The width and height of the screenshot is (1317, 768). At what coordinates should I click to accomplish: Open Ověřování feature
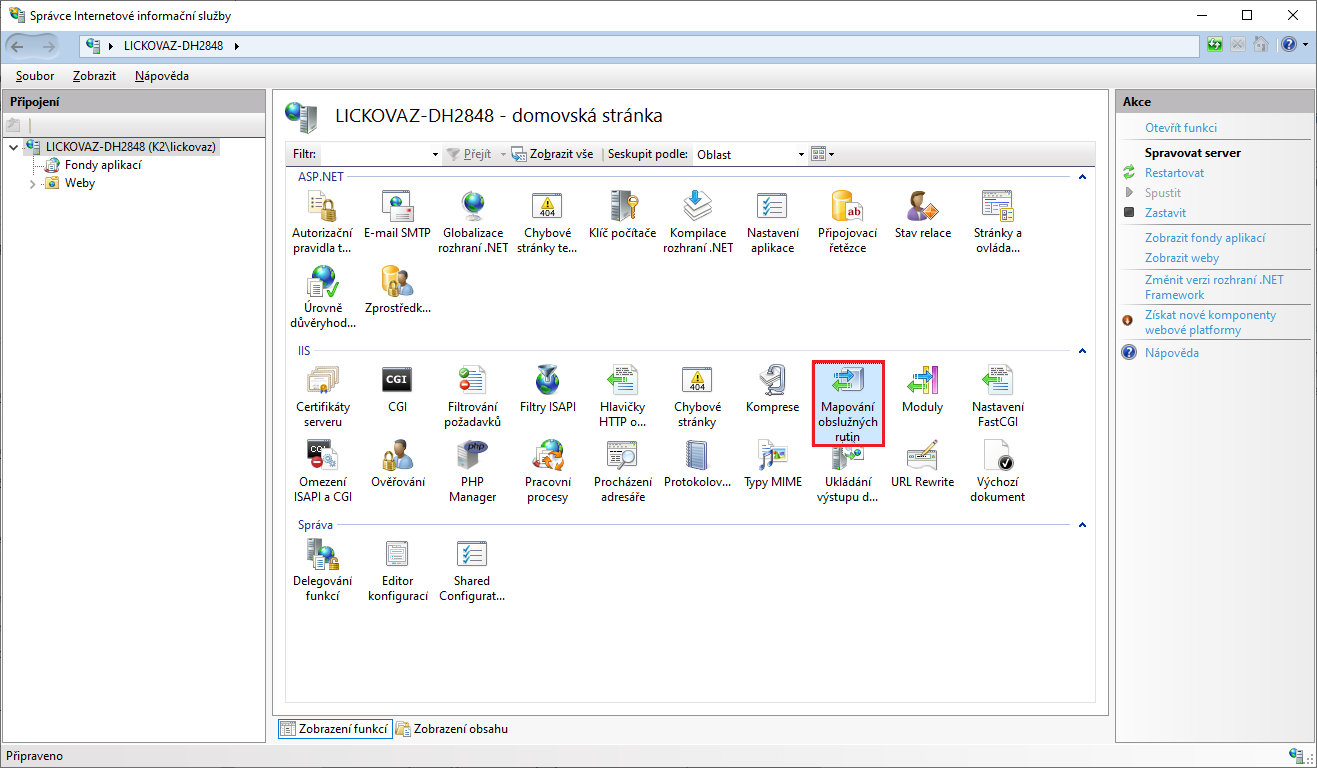coord(398,464)
